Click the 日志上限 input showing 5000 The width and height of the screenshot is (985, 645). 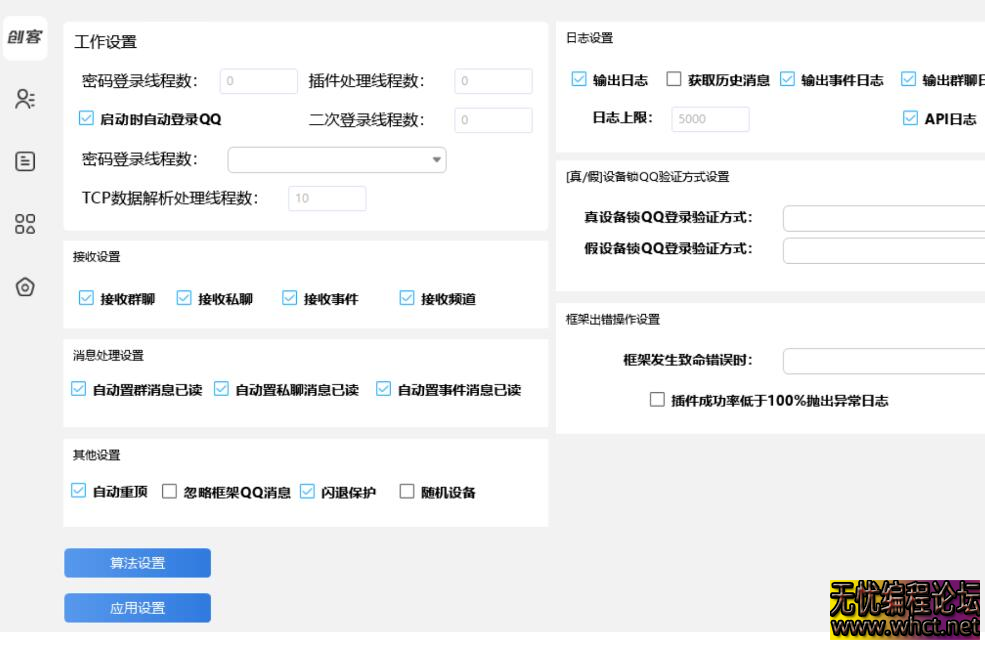pyautogui.click(x=713, y=118)
